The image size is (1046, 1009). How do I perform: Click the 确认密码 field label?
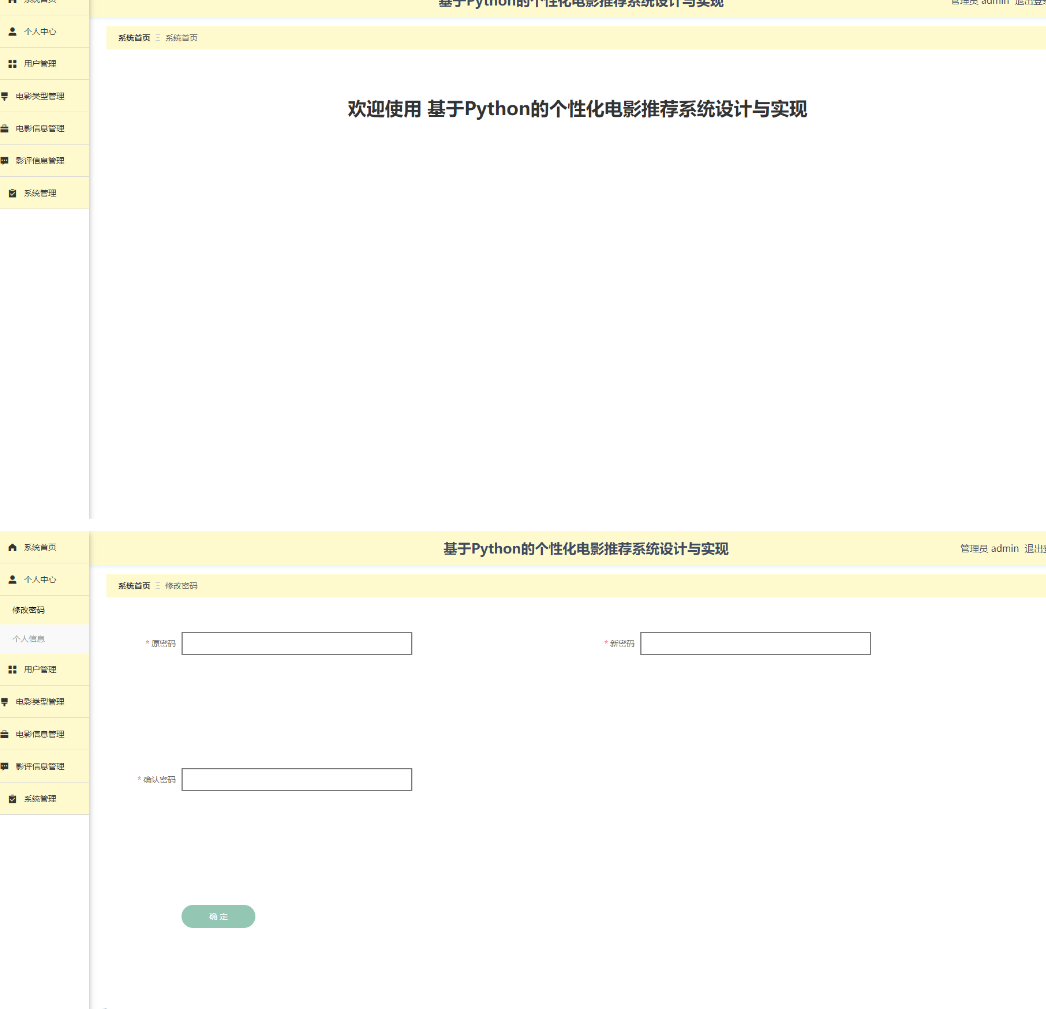pyautogui.click(x=159, y=780)
